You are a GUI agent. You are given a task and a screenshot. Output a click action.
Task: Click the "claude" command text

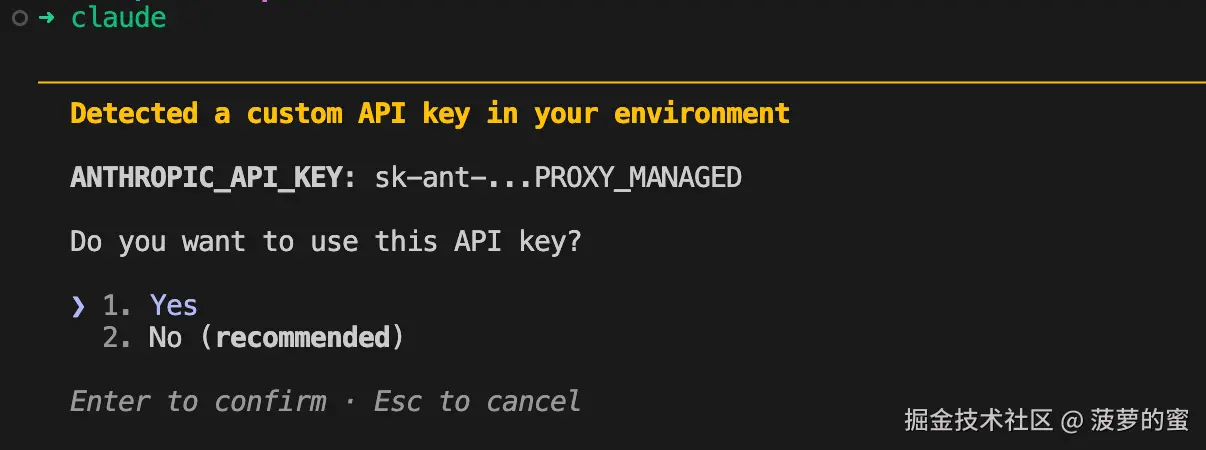tap(118, 18)
